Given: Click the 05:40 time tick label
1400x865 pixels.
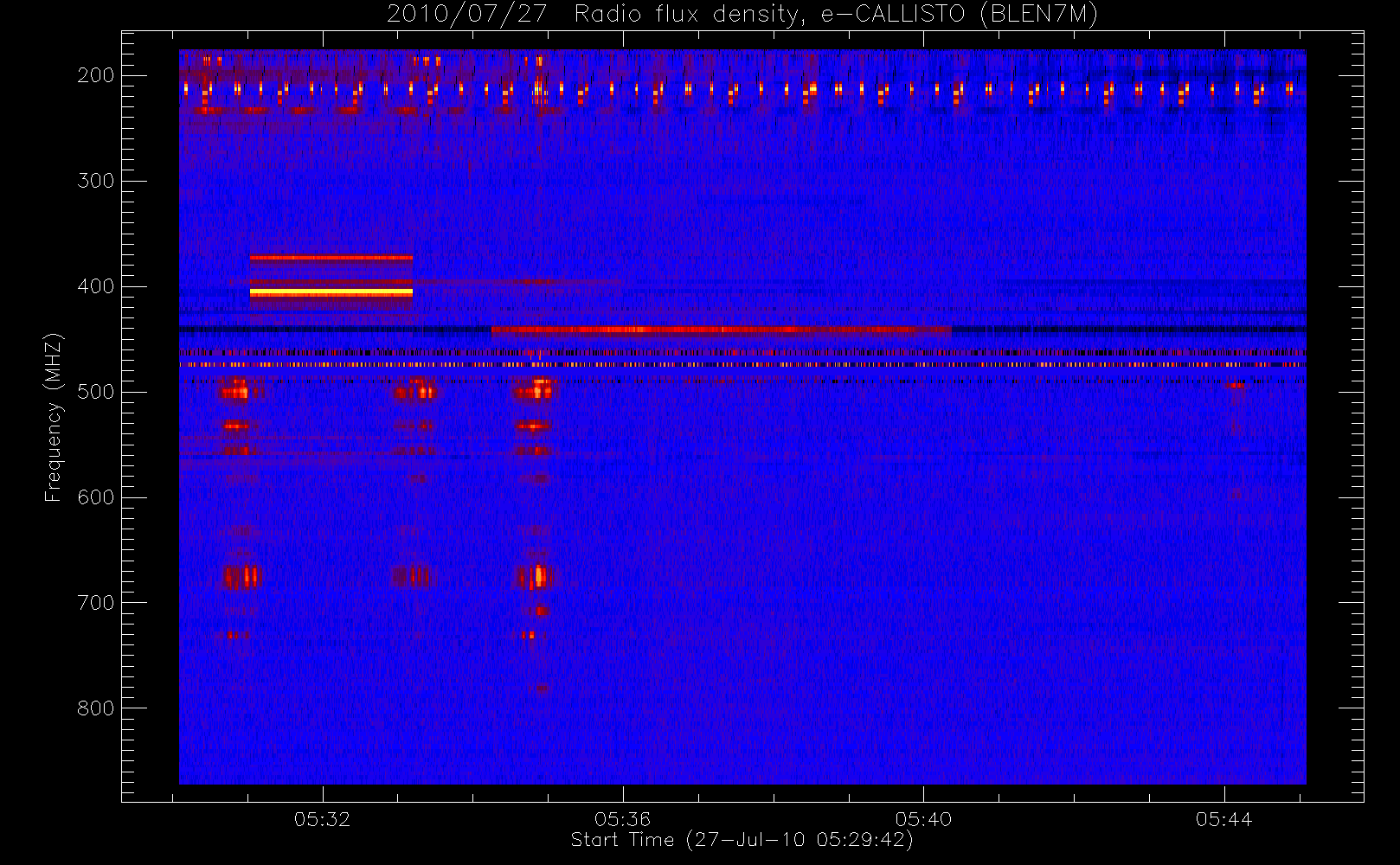Looking at the screenshot, I should 923,819.
